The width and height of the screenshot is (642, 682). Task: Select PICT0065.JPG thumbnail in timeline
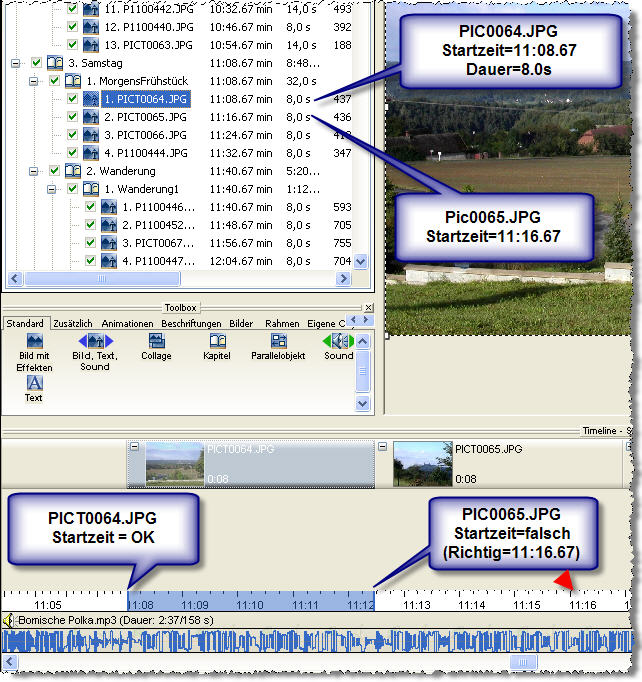(419, 463)
